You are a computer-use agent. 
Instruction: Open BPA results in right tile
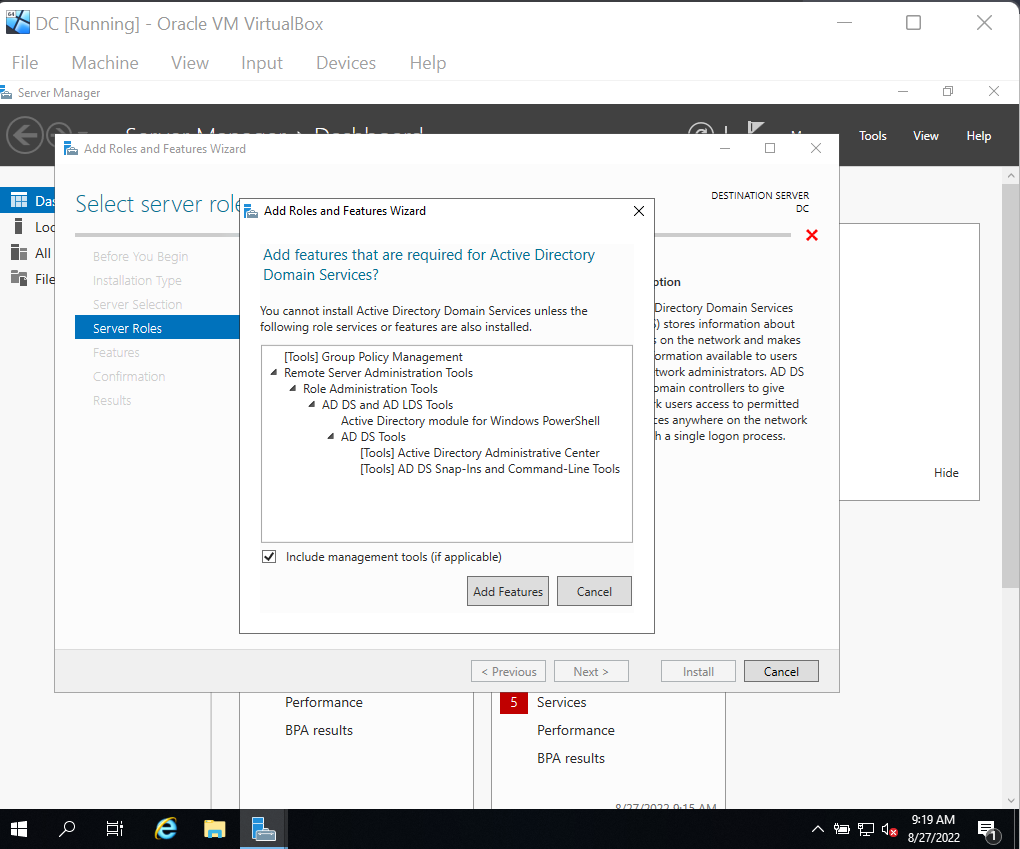point(570,759)
